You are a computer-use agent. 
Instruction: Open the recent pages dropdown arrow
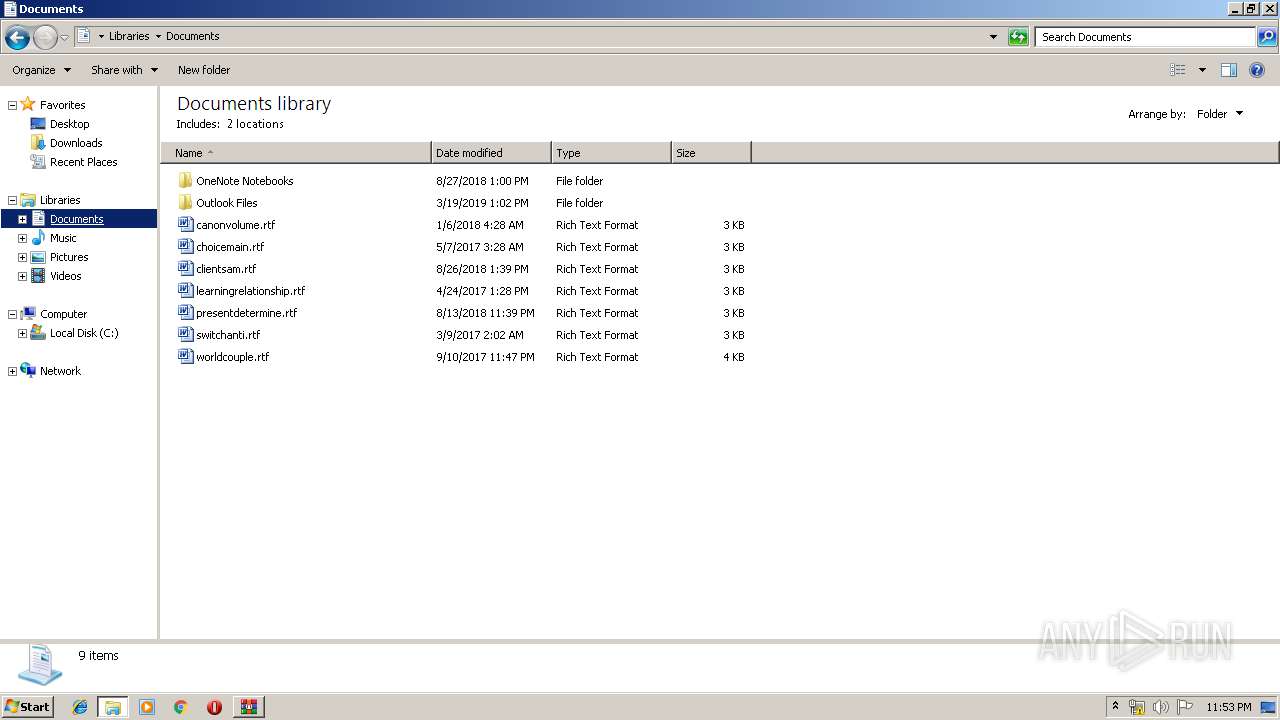coord(64,38)
